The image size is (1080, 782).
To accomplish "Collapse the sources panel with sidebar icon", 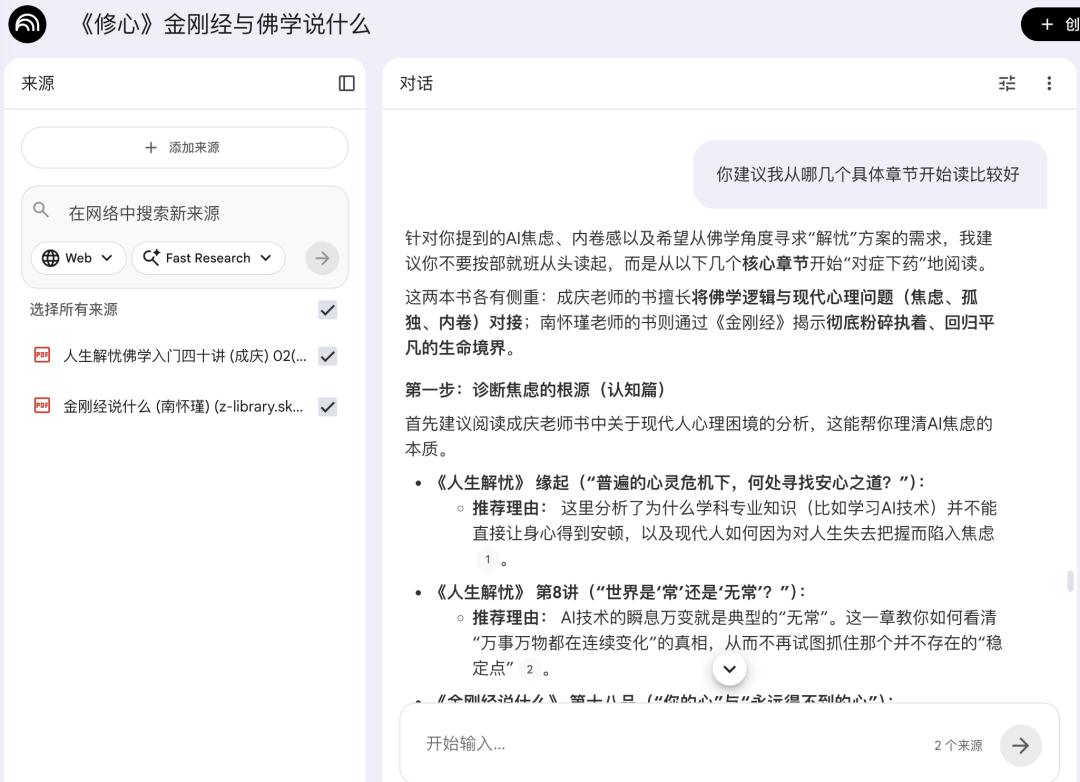I will 347,84.
